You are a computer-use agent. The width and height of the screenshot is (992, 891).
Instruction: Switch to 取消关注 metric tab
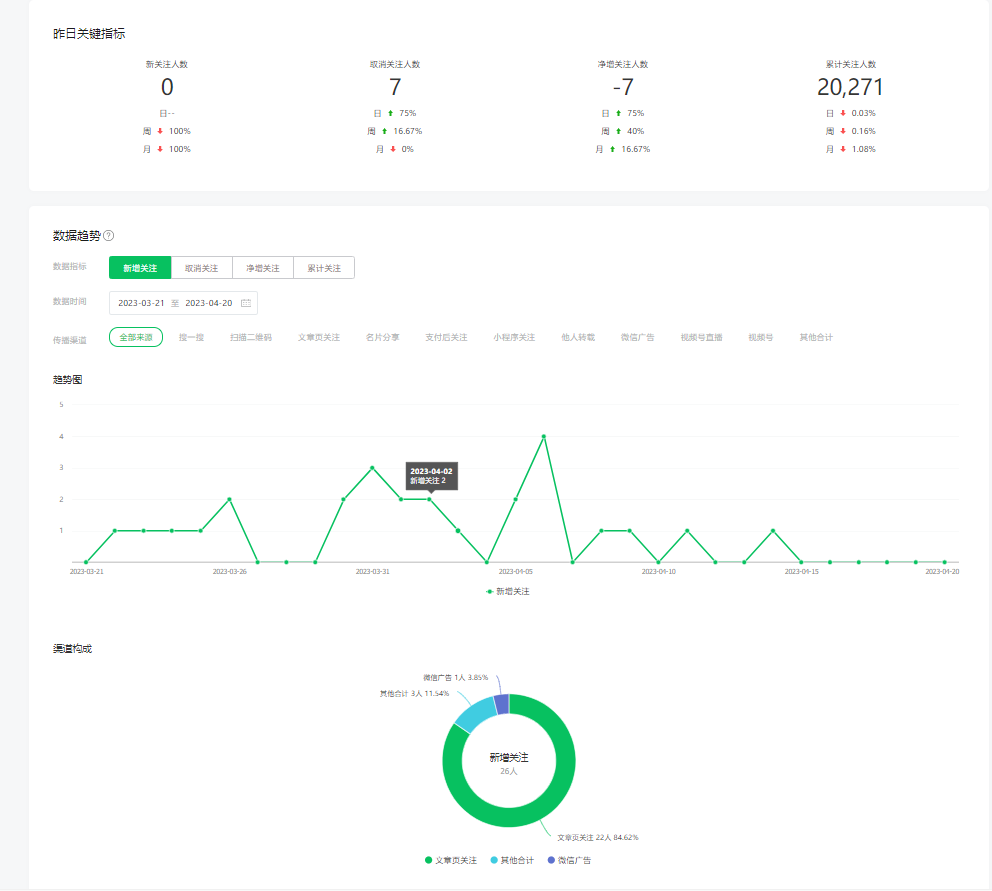tap(202, 268)
